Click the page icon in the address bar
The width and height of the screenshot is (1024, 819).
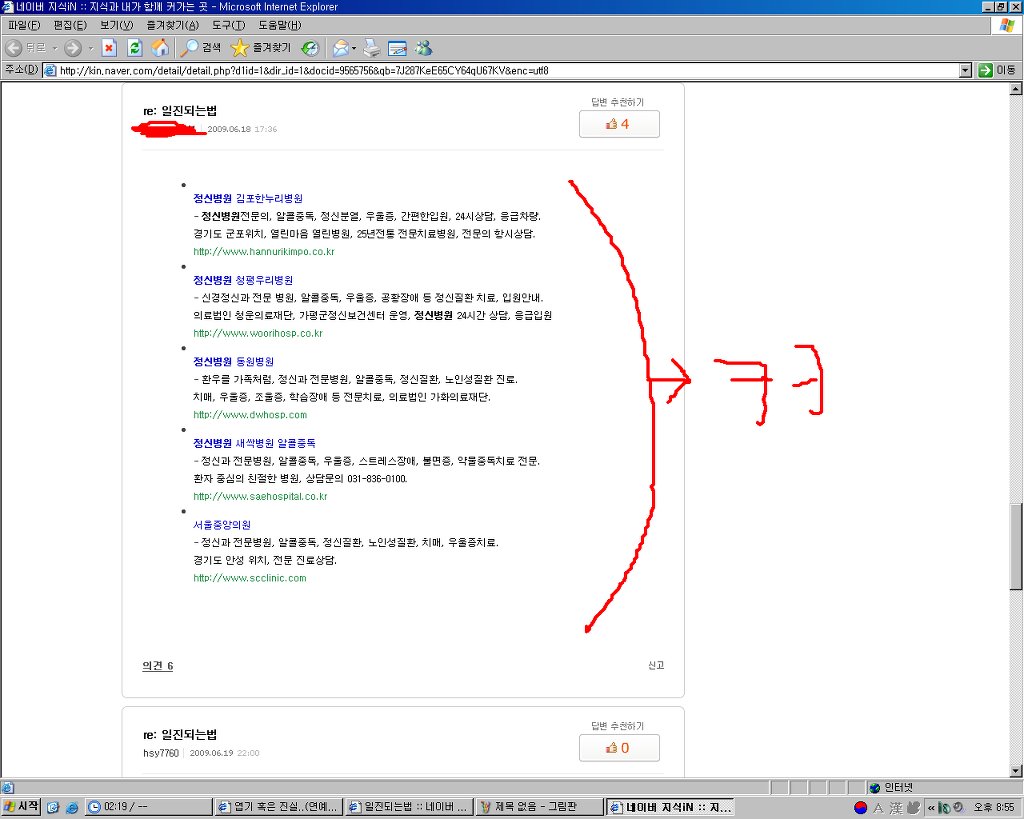tap(50, 71)
